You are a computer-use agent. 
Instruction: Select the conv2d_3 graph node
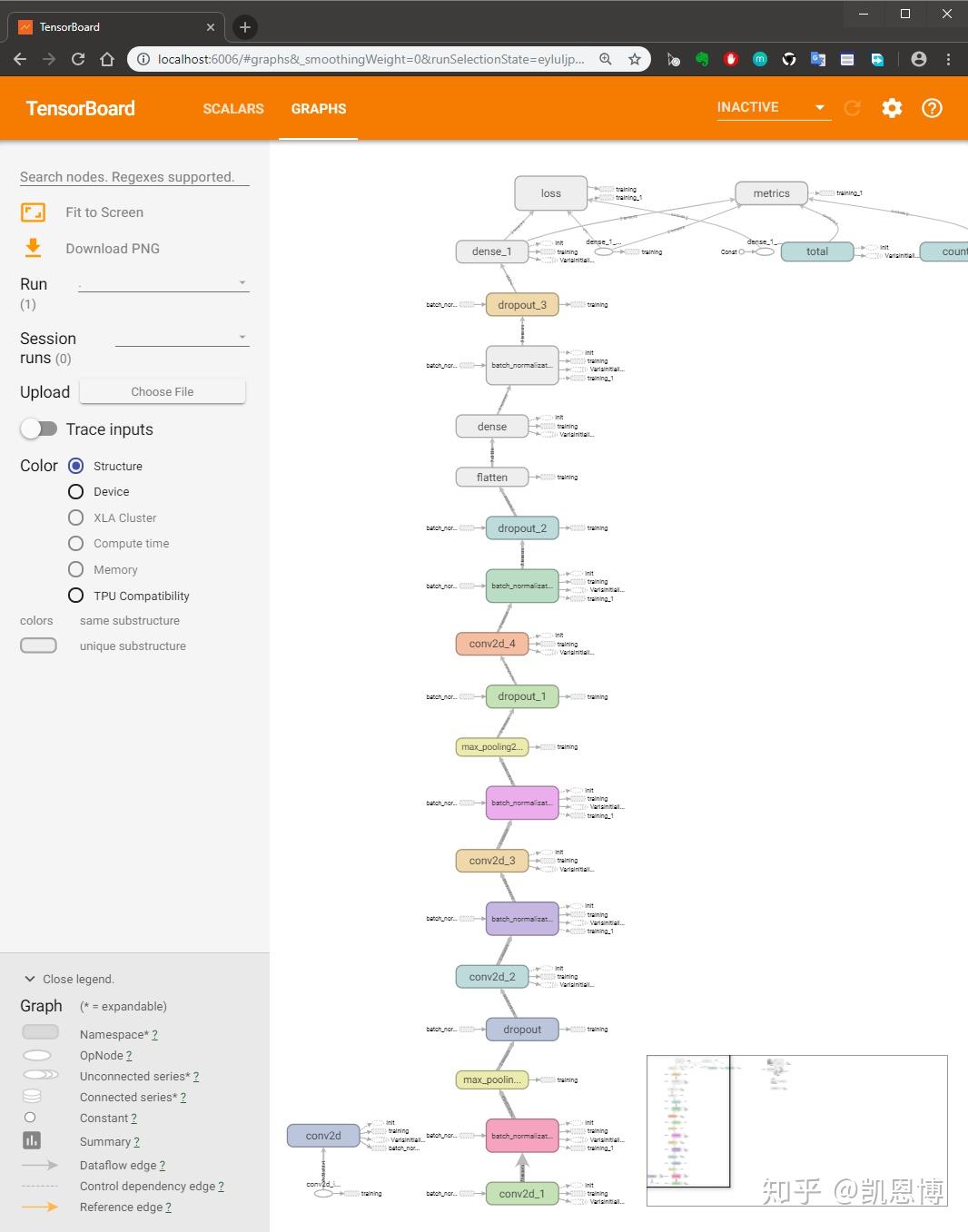pos(492,861)
